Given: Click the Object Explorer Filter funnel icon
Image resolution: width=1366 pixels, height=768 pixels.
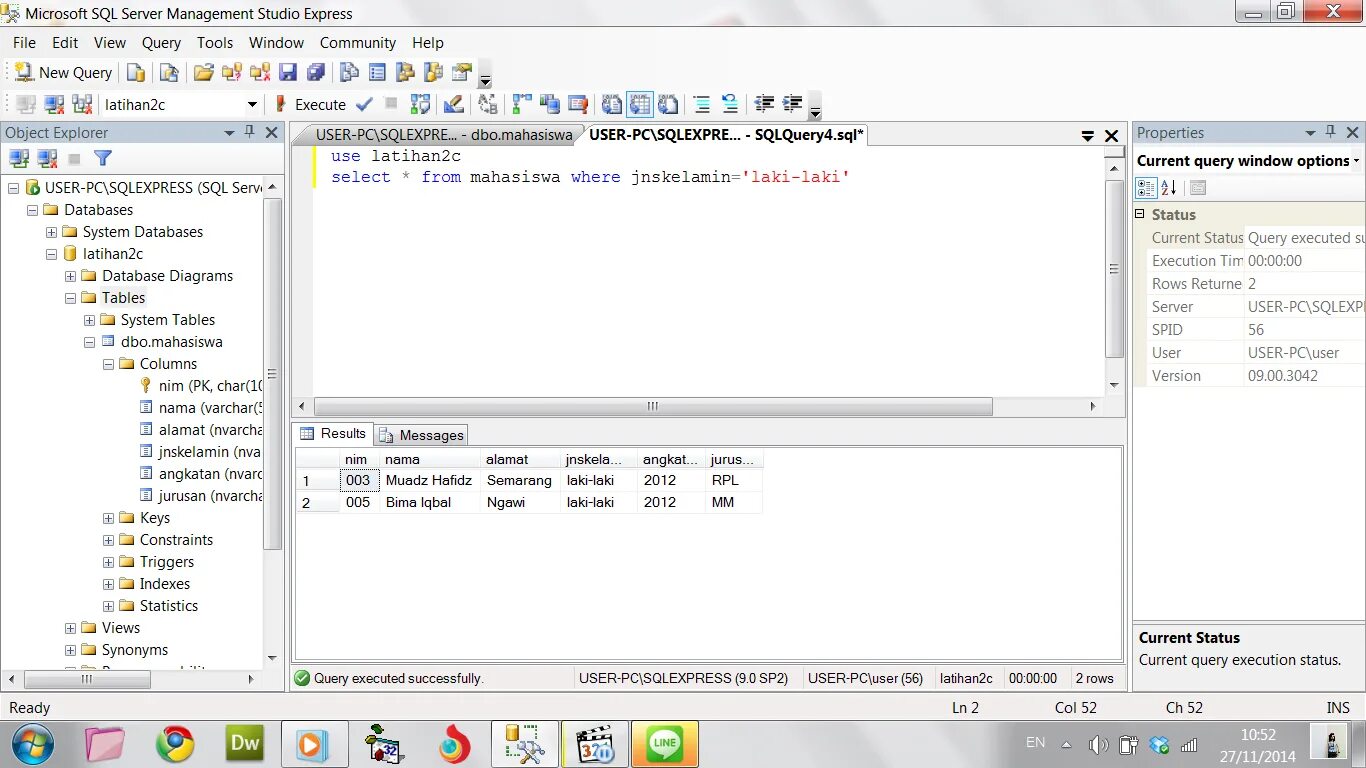Looking at the screenshot, I should (103, 158).
